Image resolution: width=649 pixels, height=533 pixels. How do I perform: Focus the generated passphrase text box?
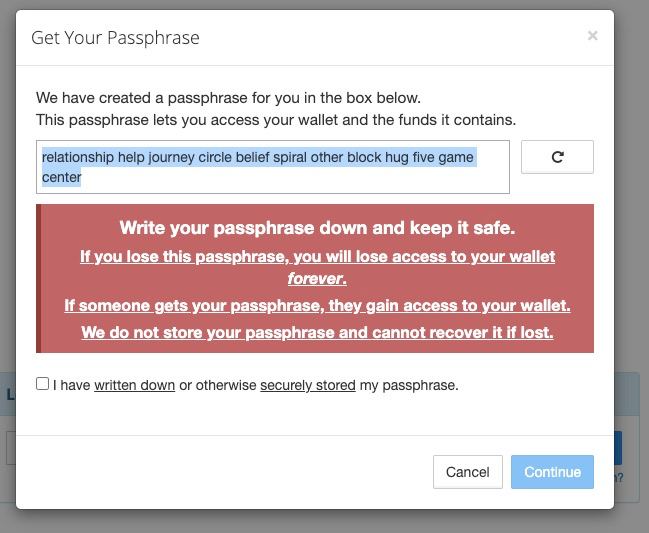coord(273,167)
